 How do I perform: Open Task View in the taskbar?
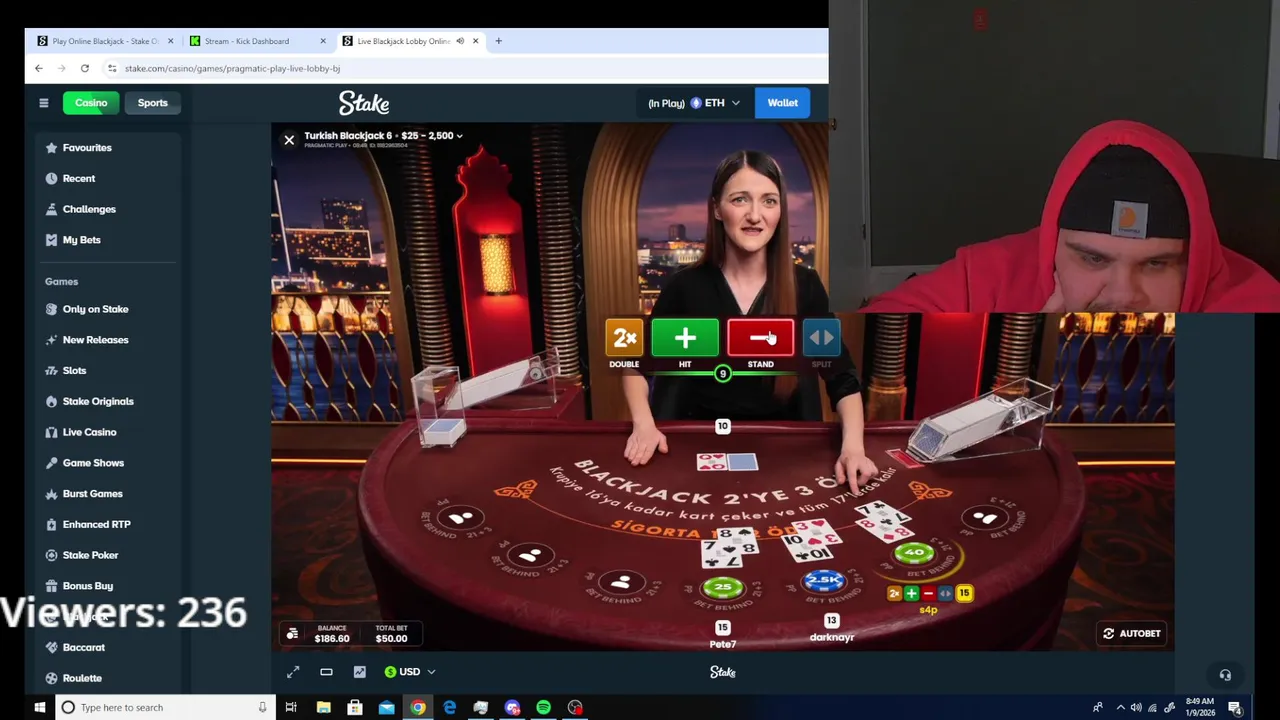[x=291, y=707]
